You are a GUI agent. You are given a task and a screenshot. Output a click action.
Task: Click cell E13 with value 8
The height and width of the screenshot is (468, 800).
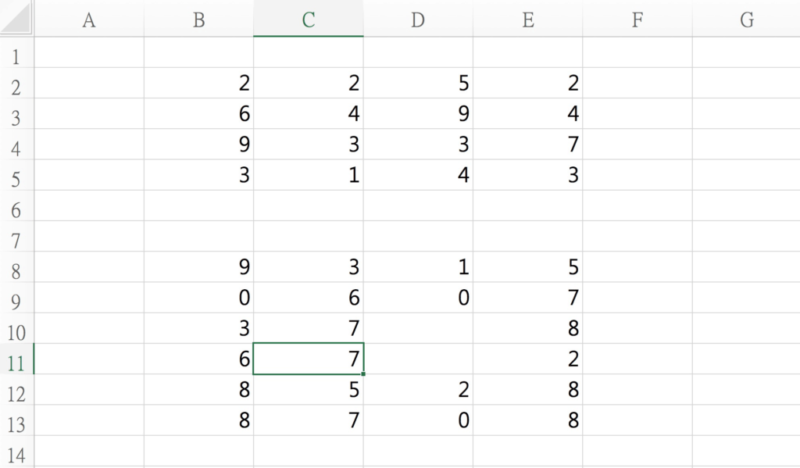527,421
